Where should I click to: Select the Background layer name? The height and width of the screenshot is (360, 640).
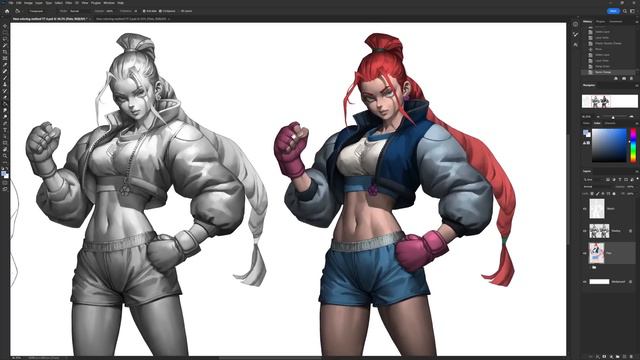618,282
